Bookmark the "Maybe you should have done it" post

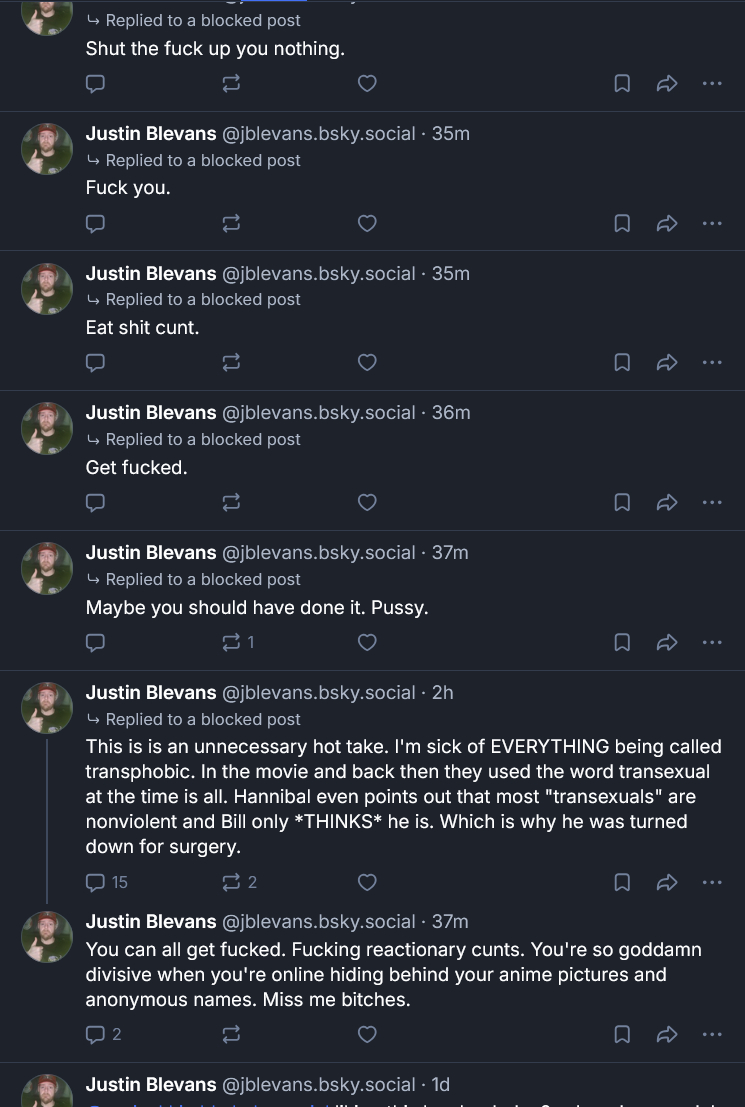[622, 642]
